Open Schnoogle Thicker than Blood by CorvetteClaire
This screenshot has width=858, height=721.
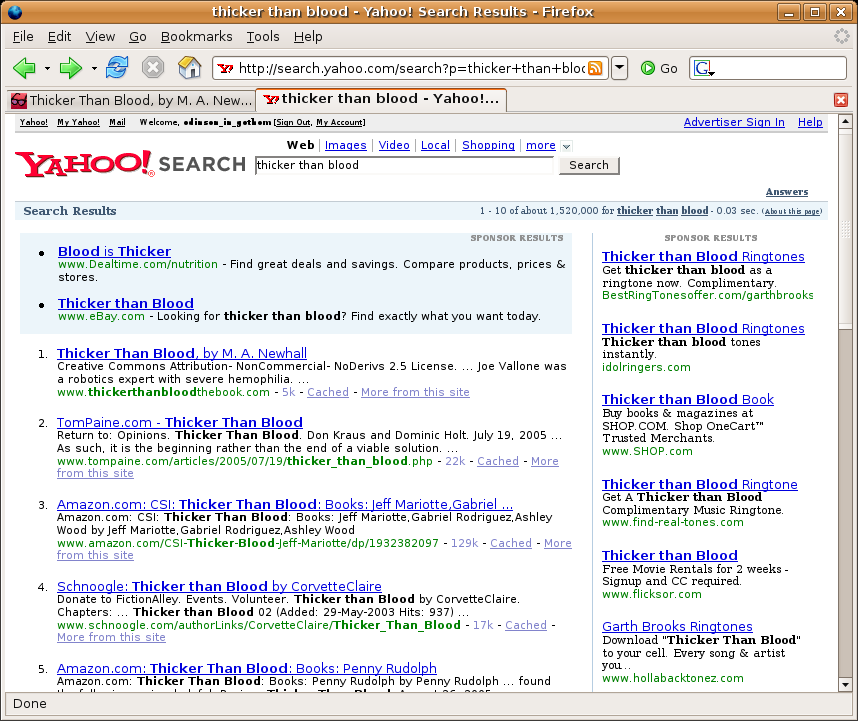click(x=219, y=586)
